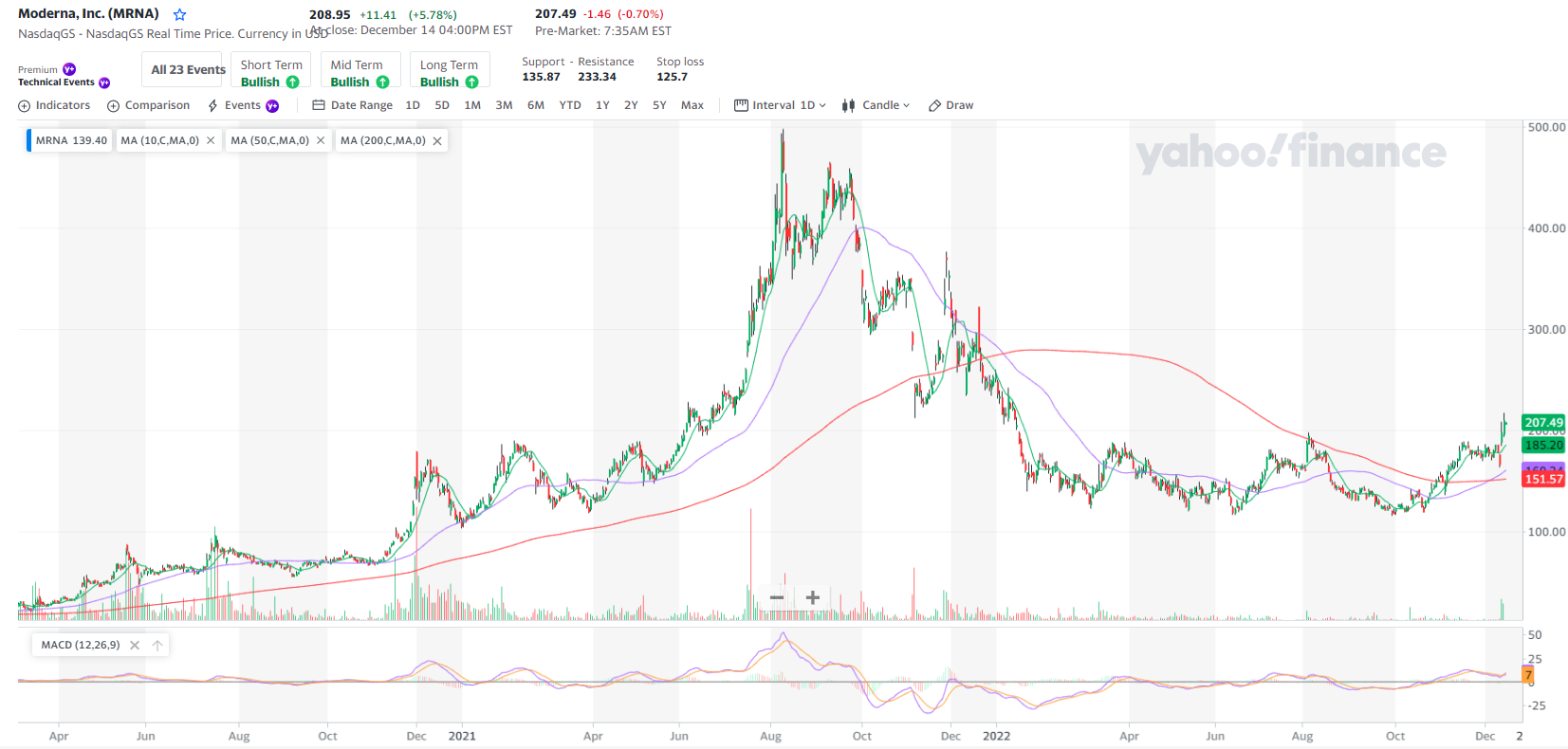Click the MA (200,C,MA,0) label

click(383, 140)
